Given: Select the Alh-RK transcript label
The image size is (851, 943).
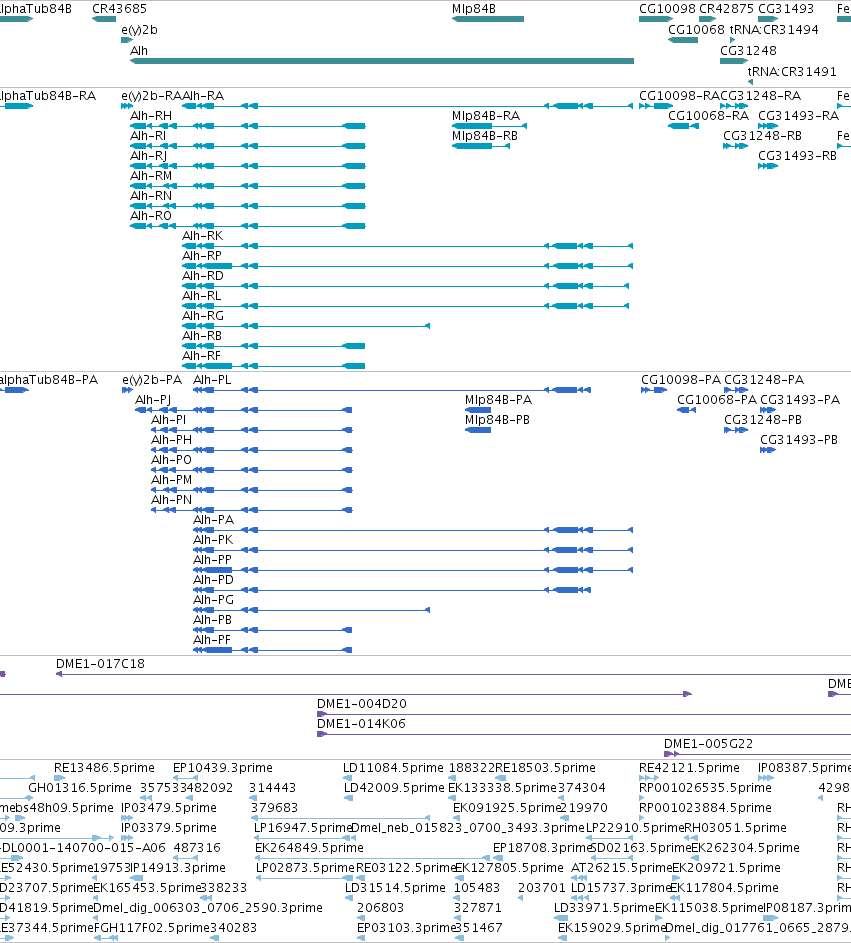Looking at the screenshot, I should 203,236.
